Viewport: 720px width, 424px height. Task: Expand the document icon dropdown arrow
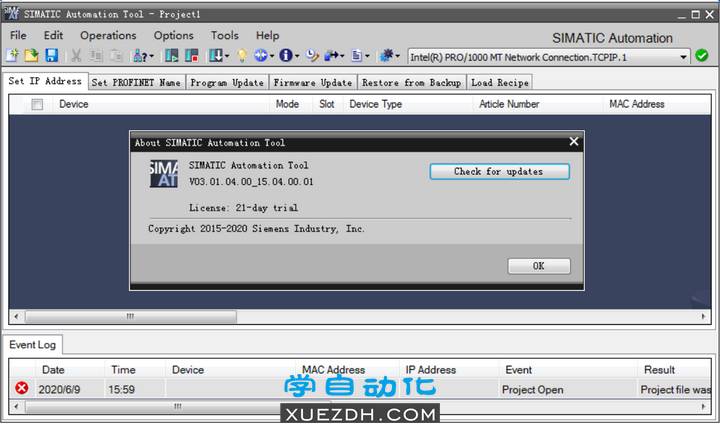click(x=367, y=57)
